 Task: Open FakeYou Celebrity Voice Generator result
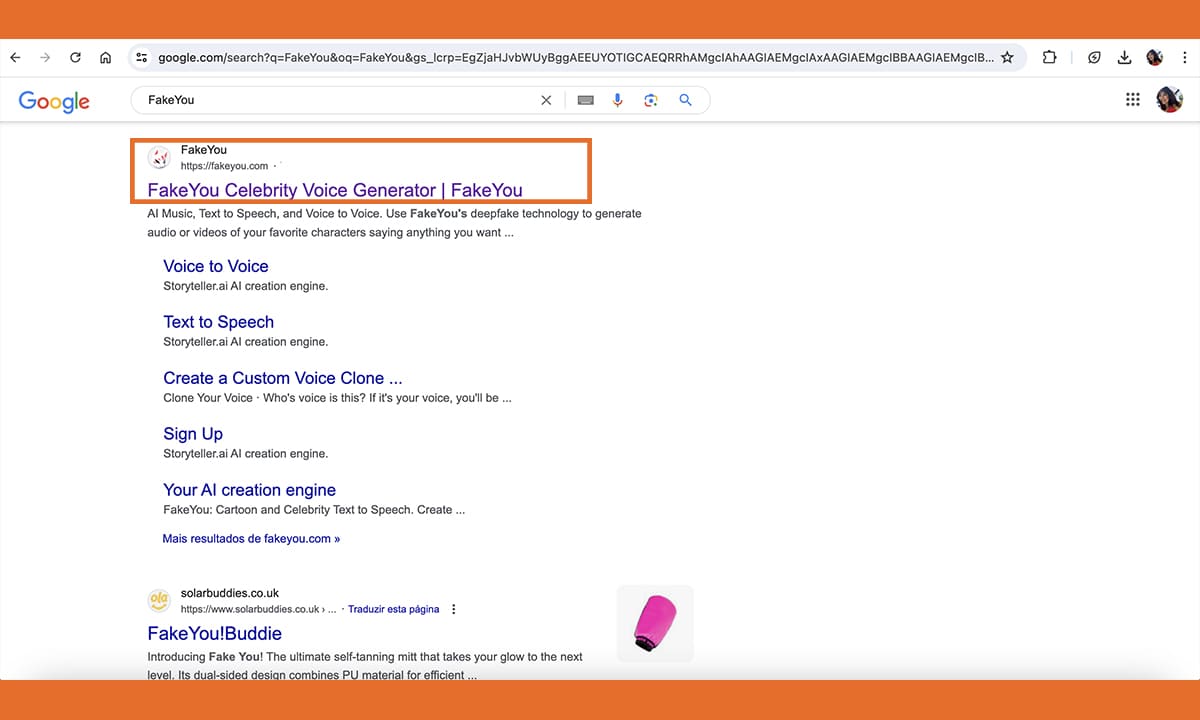335,190
